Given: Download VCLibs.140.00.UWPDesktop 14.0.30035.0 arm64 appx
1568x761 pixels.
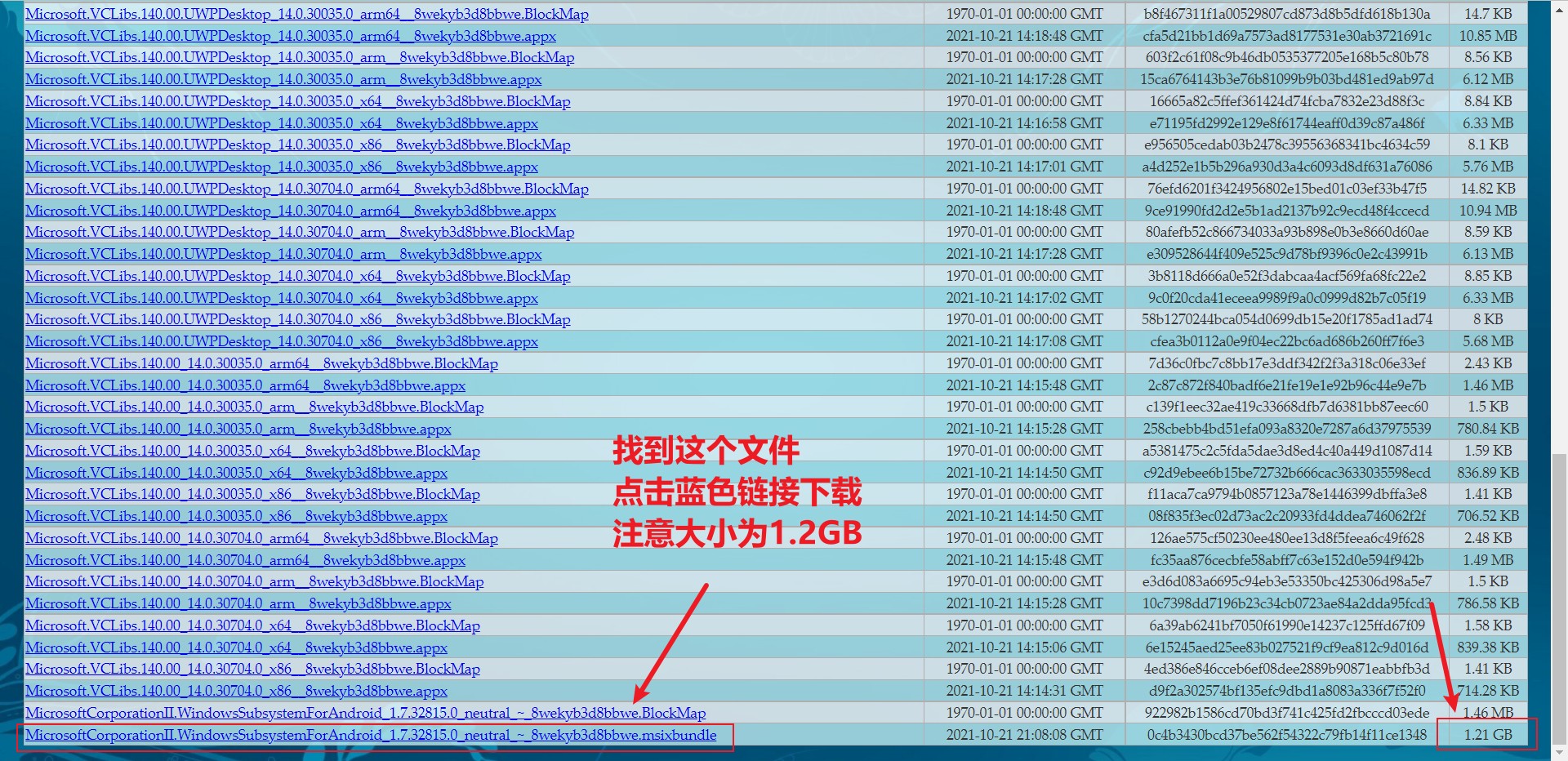Looking at the screenshot, I should pos(291,36).
